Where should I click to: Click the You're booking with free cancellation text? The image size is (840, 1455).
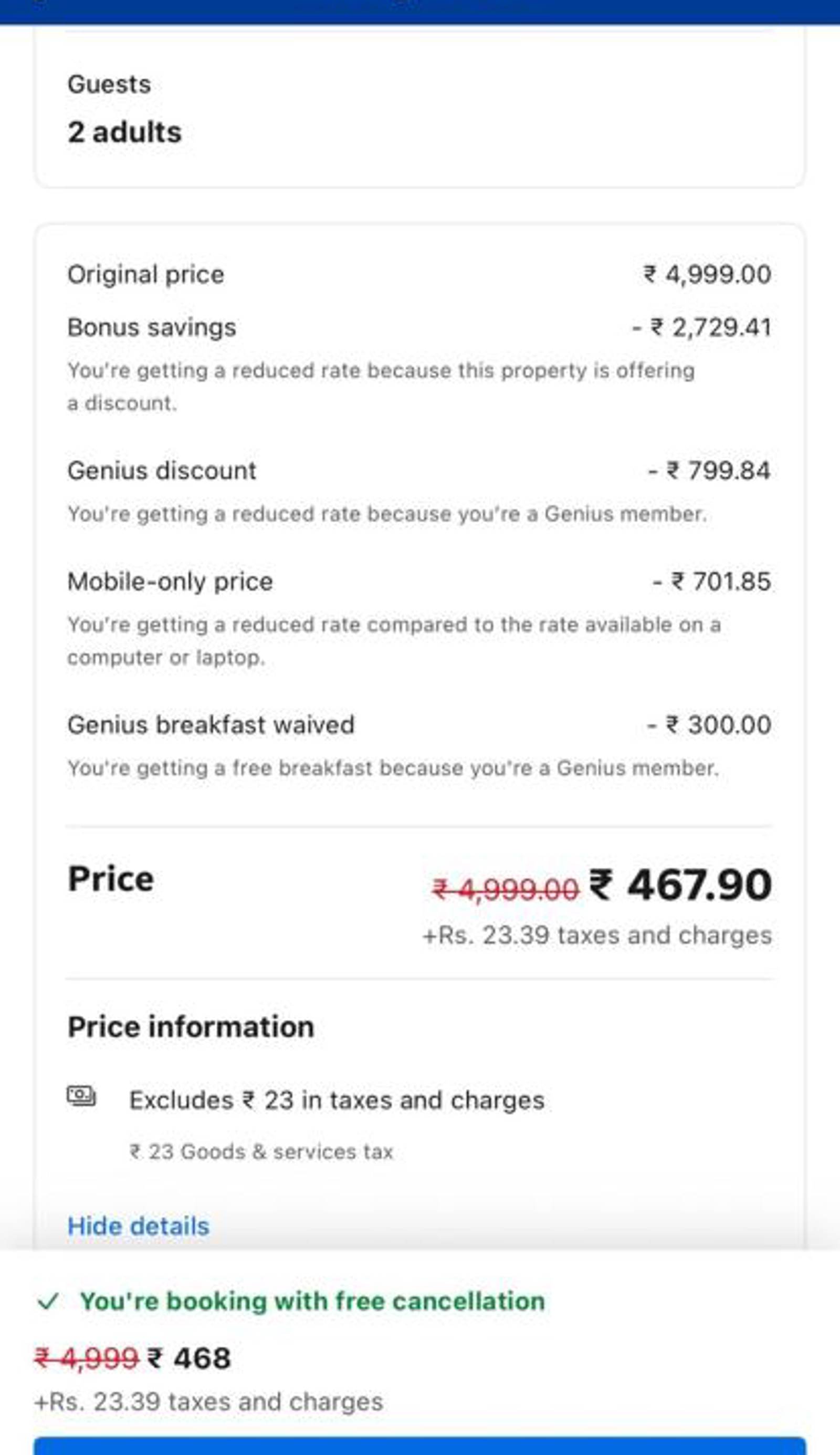(x=313, y=1301)
